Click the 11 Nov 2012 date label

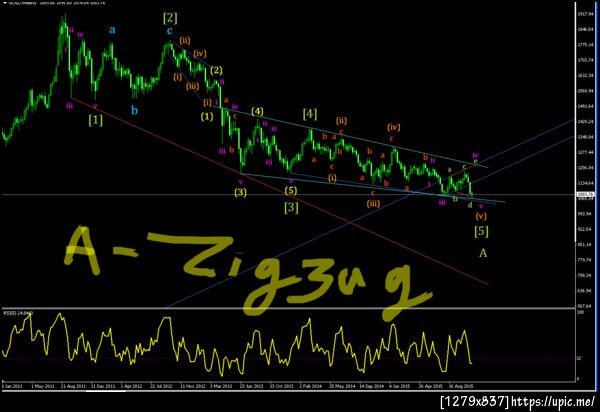[193, 386]
